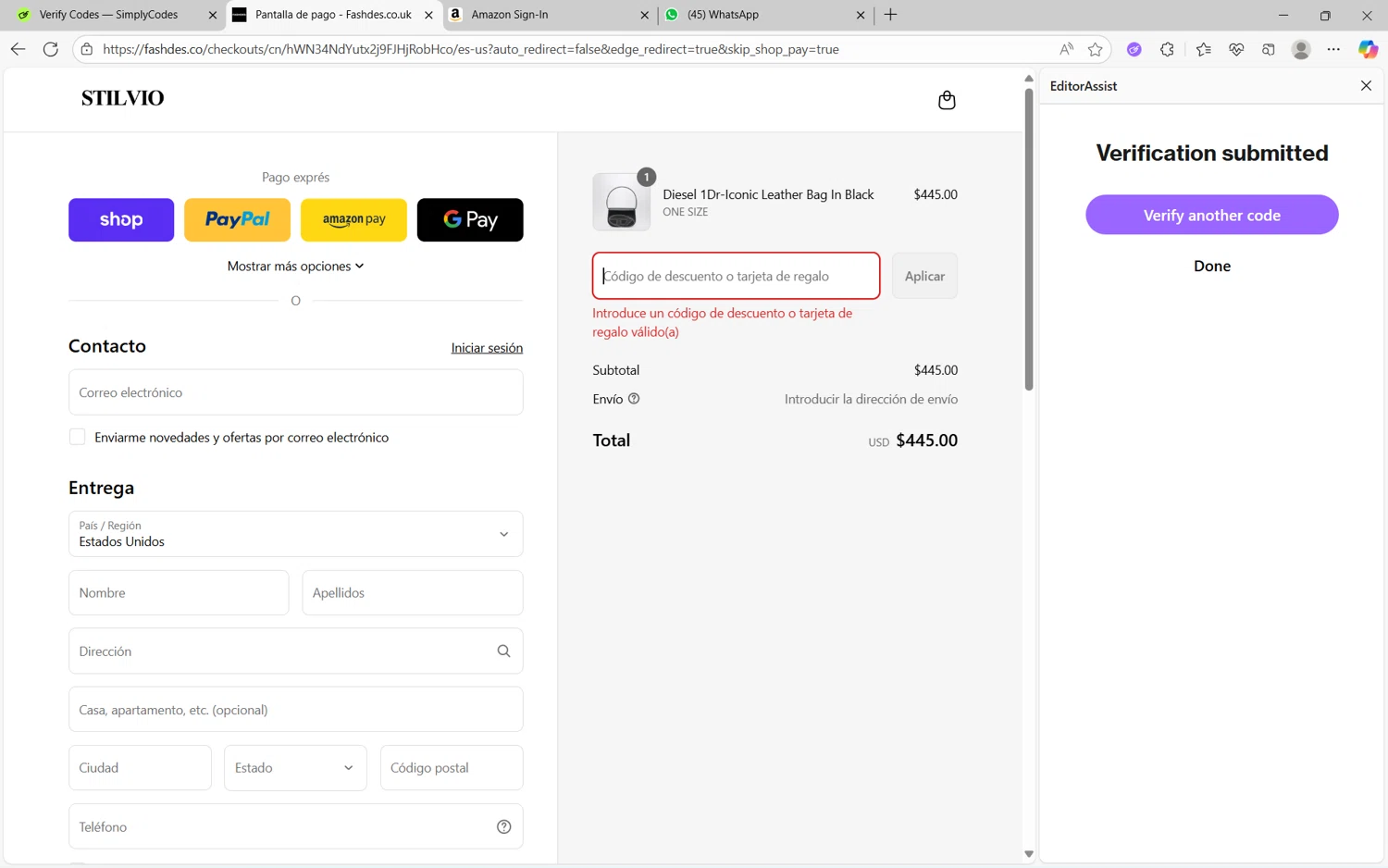Focus the Dirección field
This screenshot has width=1388, height=868.
pyautogui.click(x=295, y=651)
